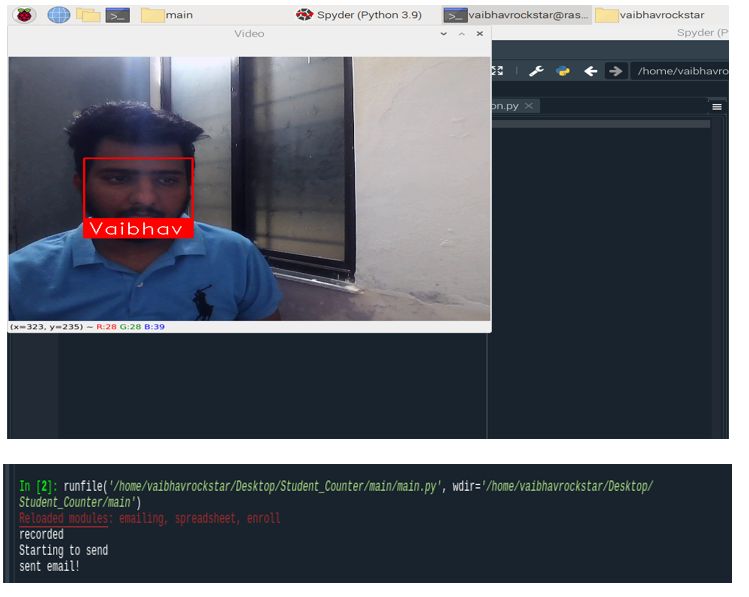Click the 'Starting to send' console line
This screenshot has width=749, height=597.
point(64,551)
